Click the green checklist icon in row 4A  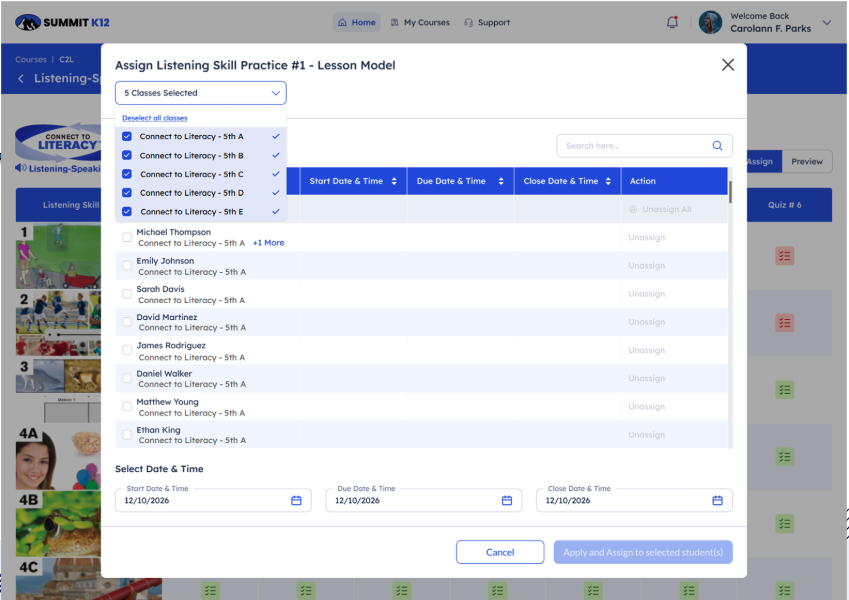(x=785, y=457)
